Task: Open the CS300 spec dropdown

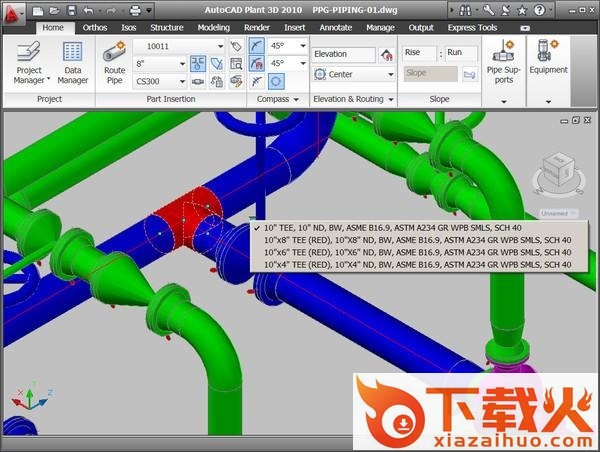Action: coord(183,82)
